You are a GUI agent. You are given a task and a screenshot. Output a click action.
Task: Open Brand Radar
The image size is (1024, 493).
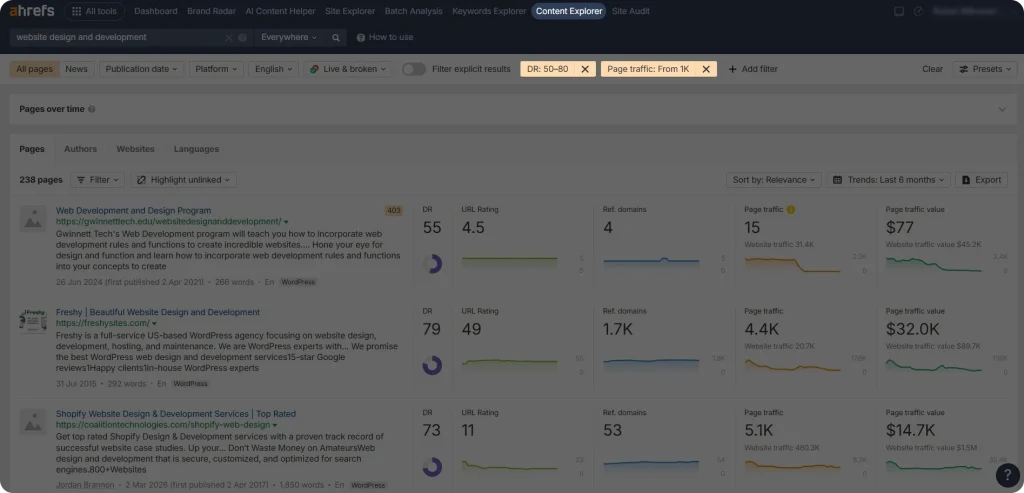coord(212,11)
